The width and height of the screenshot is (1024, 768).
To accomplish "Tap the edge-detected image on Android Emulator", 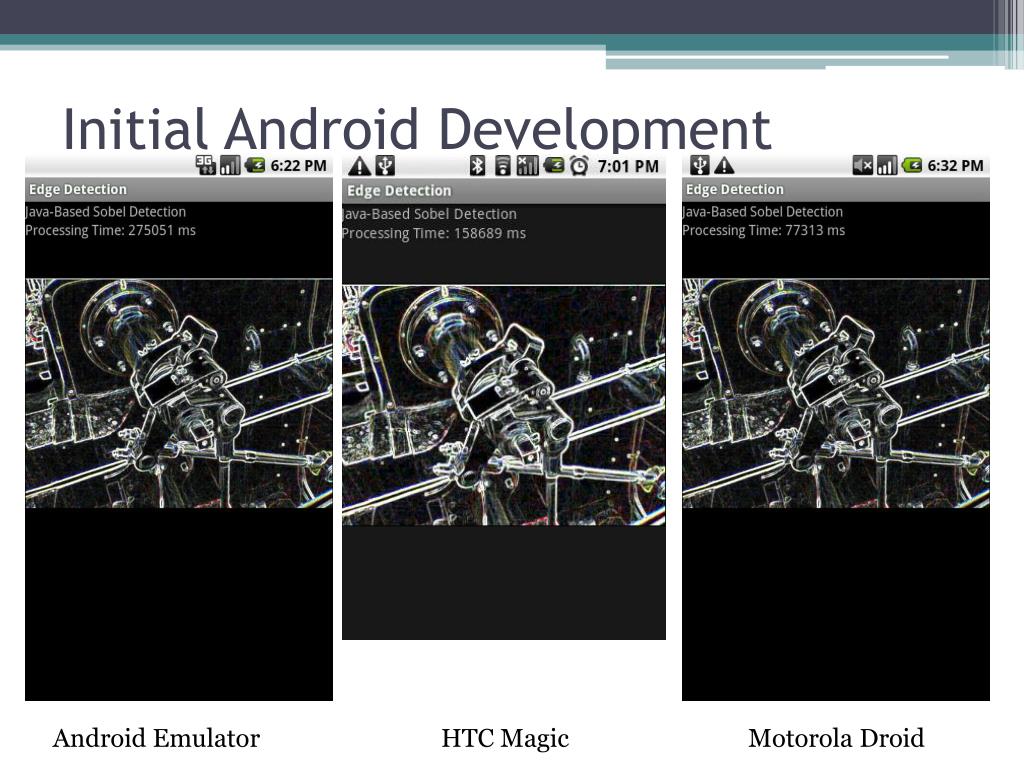I will click(179, 393).
